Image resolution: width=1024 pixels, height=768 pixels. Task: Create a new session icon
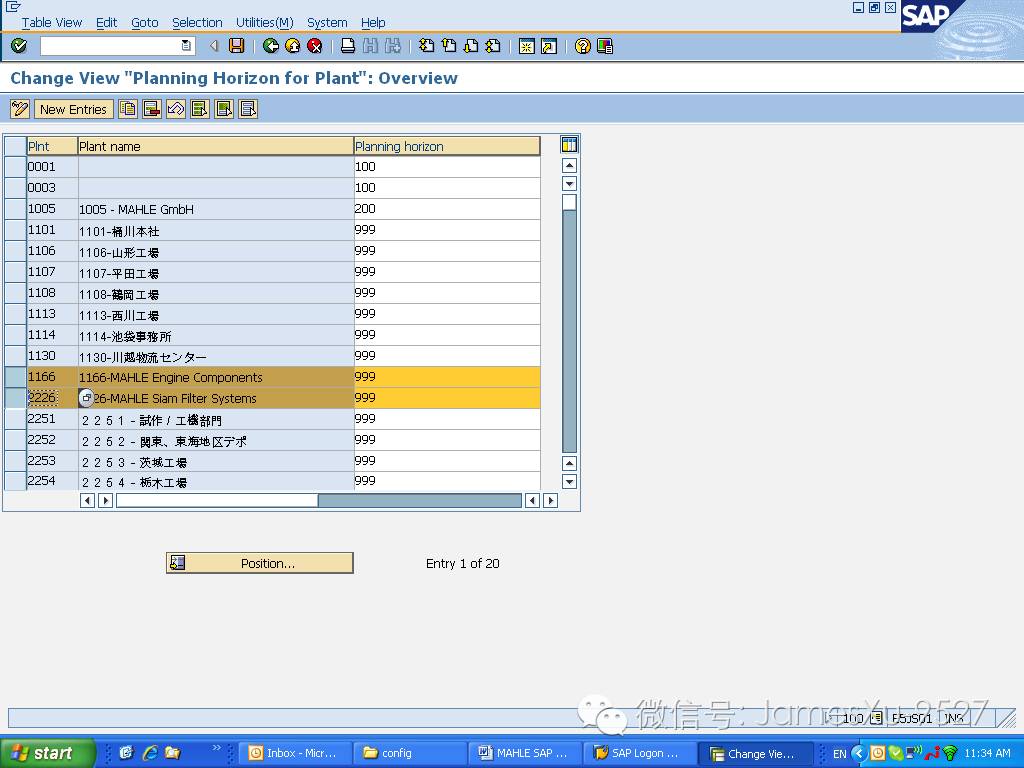pyautogui.click(x=526, y=46)
